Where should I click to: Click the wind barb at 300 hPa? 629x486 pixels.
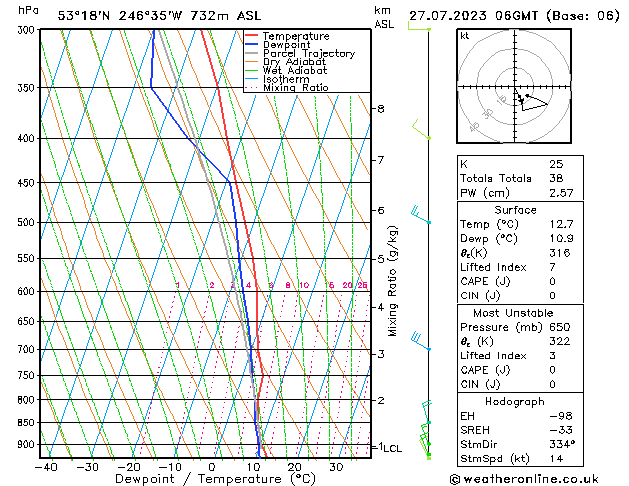pyautogui.click(x=419, y=26)
